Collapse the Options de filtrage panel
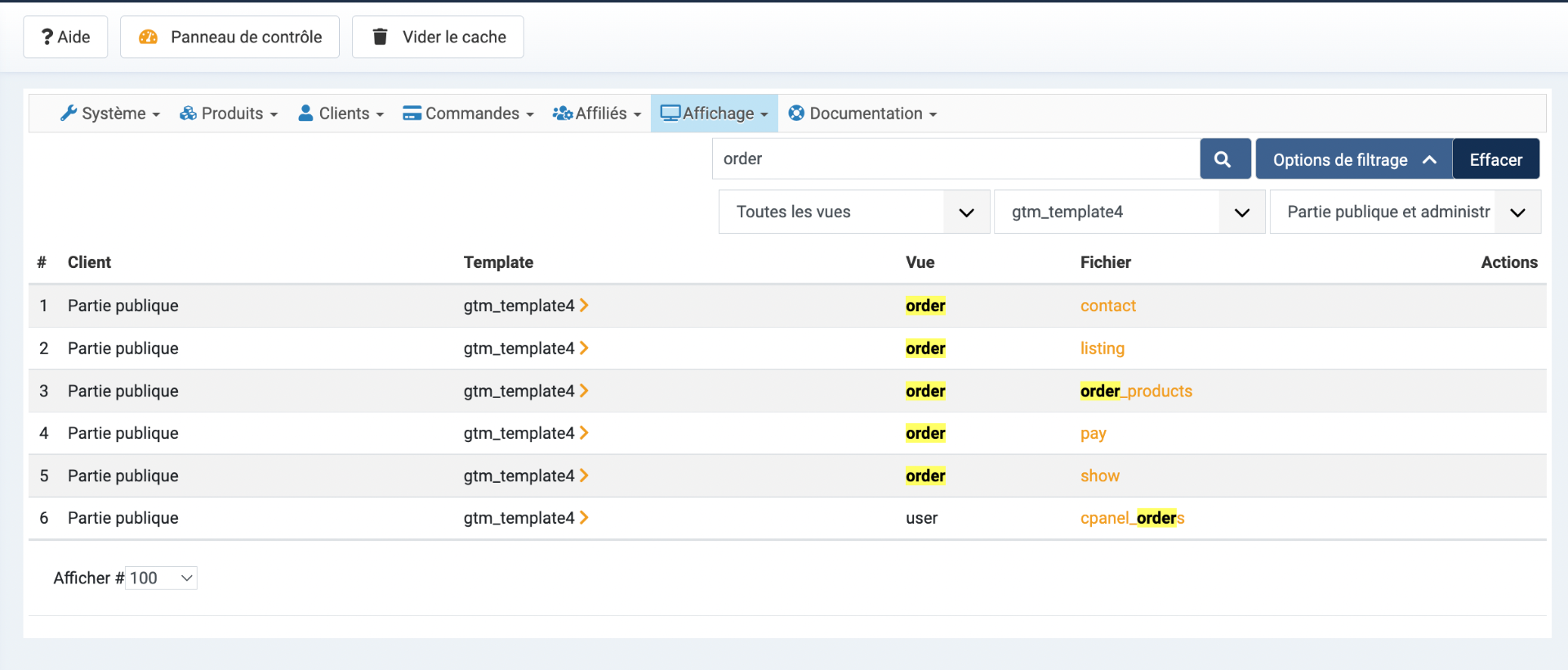The width and height of the screenshot is (1568, 670). [1352, 159]
